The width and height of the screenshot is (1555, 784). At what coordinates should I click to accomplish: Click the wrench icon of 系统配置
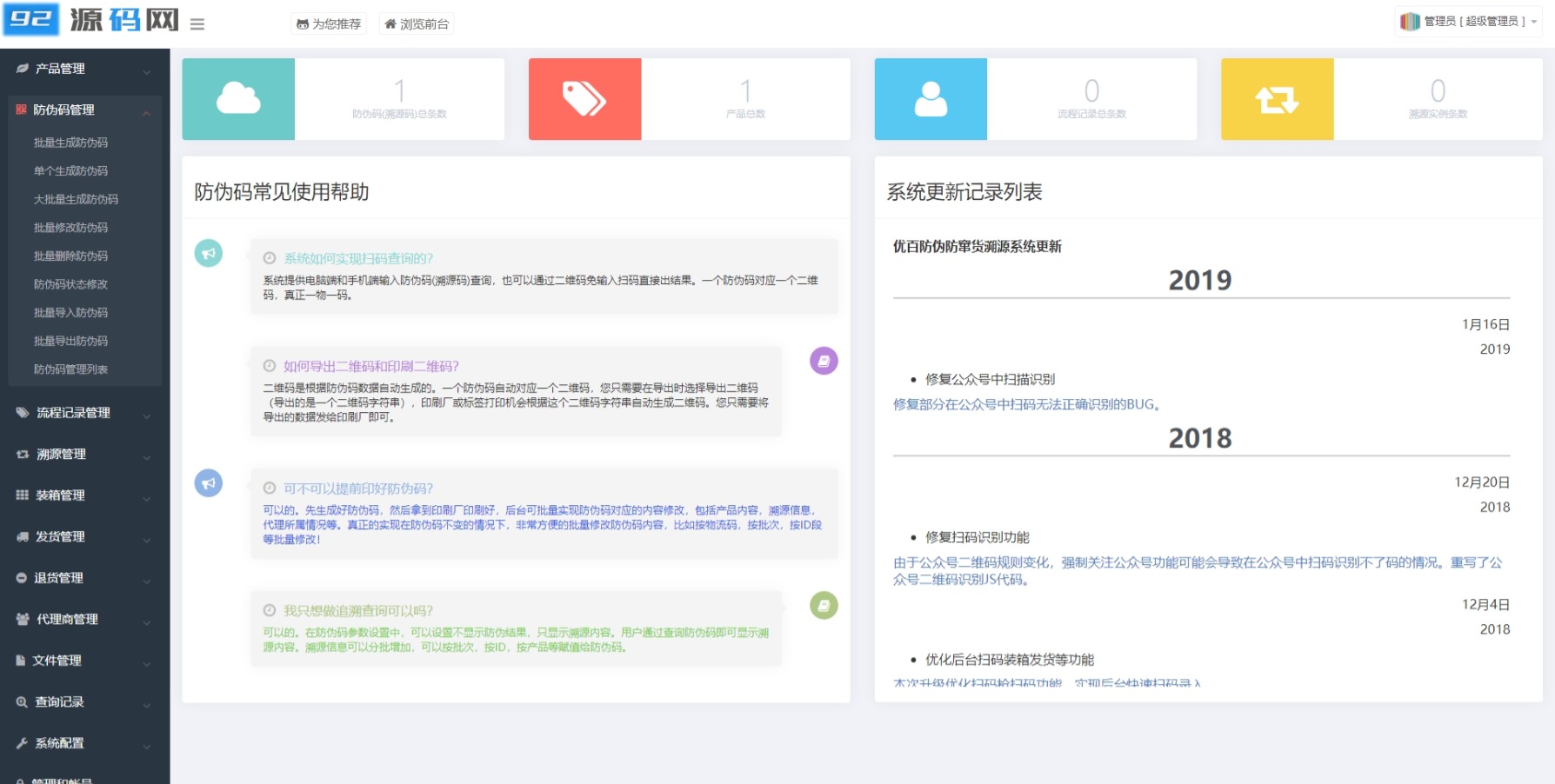pos(22,743)
